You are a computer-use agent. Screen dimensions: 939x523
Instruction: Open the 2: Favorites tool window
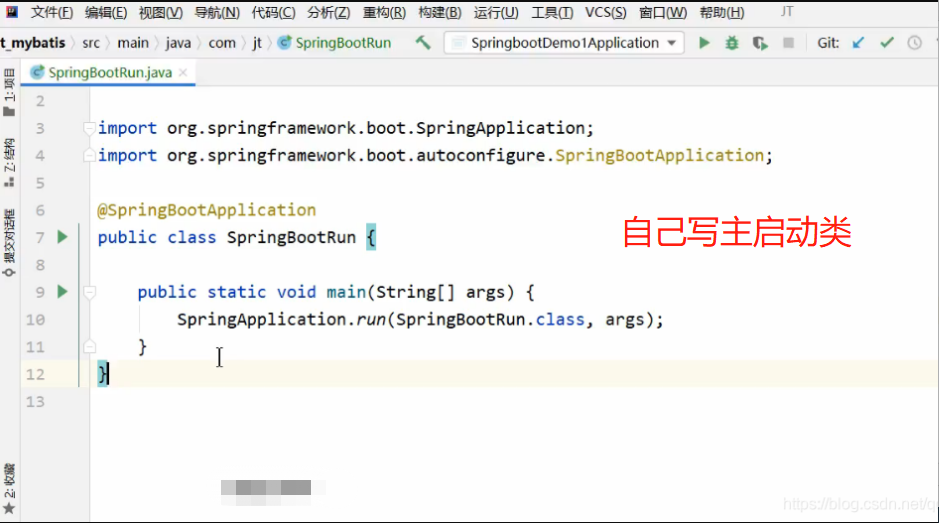pos(9,489)
